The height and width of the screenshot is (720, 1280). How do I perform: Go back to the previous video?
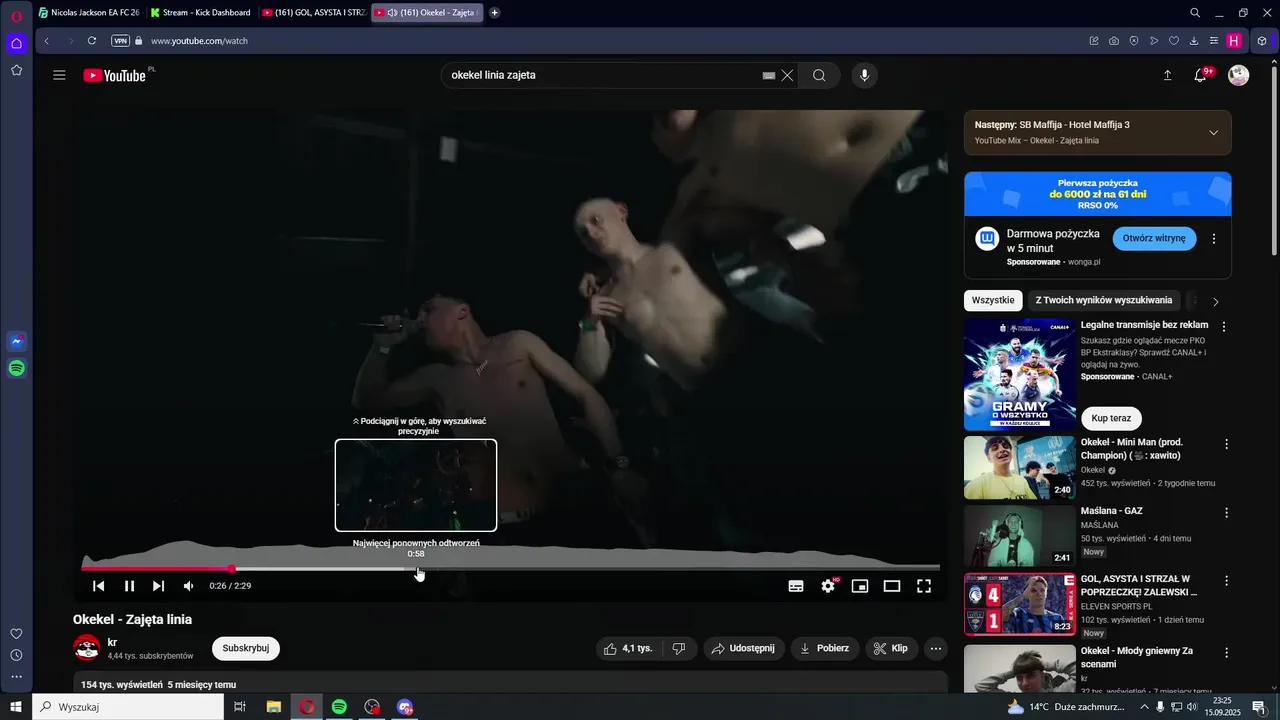[98, 586]
